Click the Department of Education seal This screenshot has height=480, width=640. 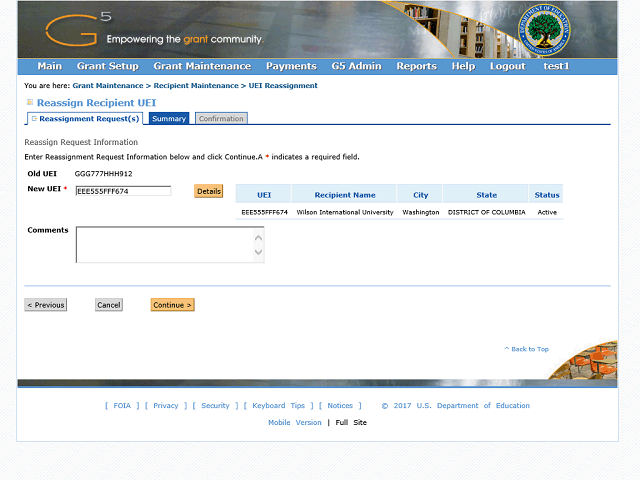(x=546, y=30)
